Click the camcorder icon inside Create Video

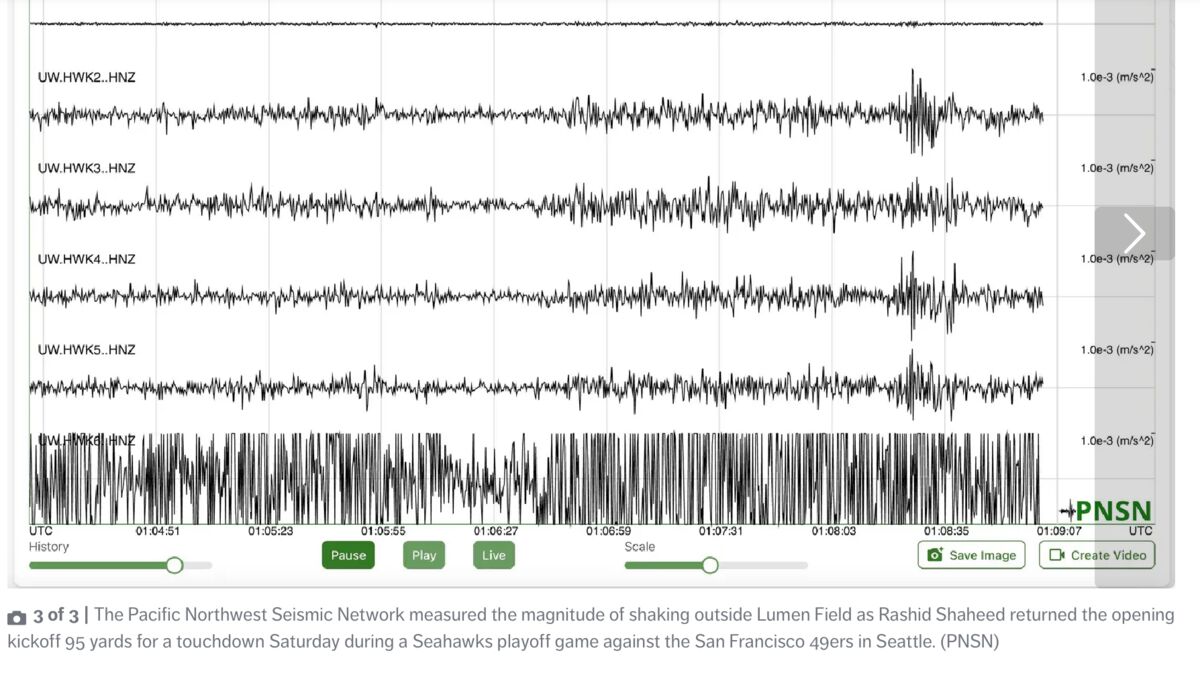pos(1056,555)
